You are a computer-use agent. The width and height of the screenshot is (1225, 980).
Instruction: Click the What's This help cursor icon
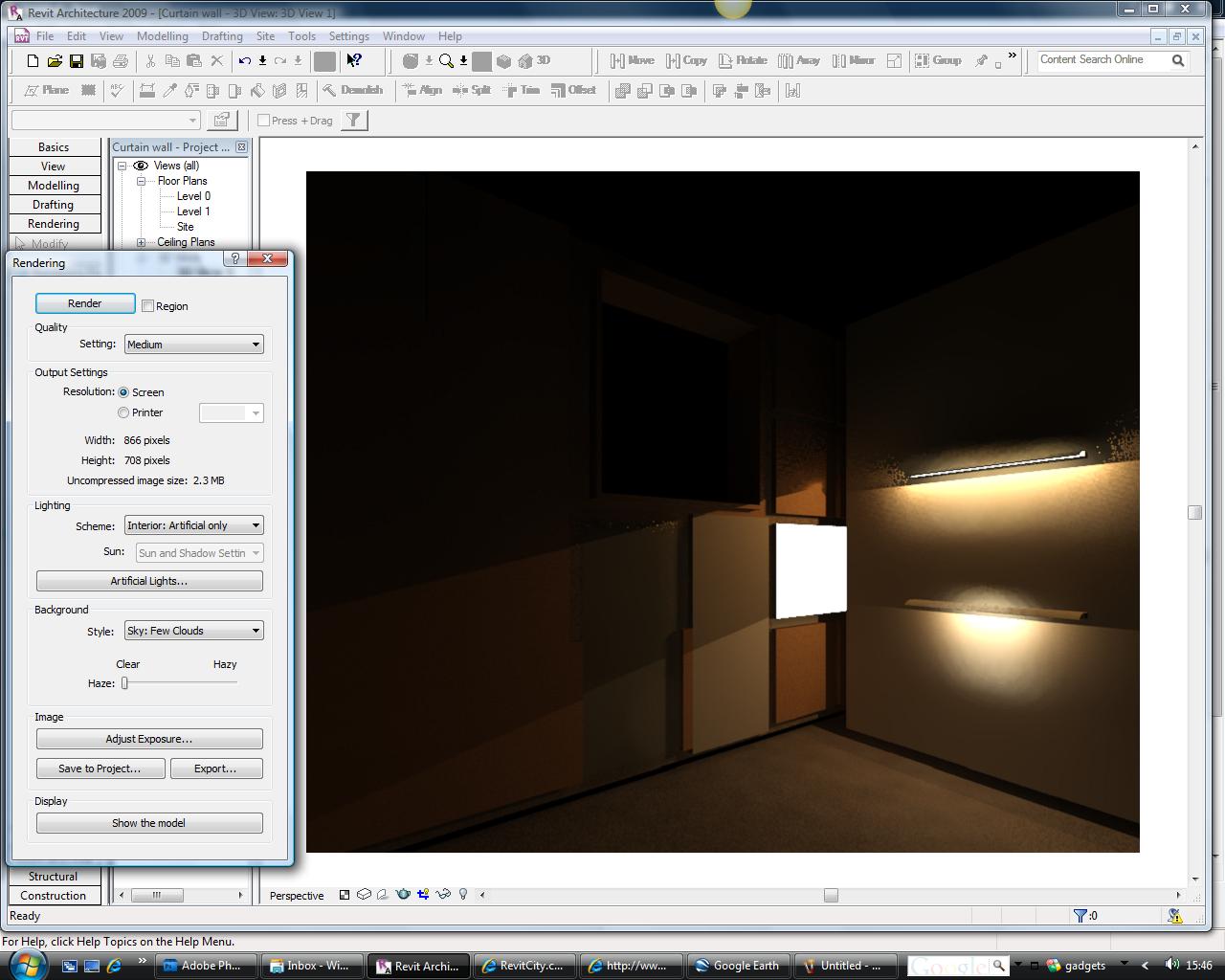click(x=354, y=61)
